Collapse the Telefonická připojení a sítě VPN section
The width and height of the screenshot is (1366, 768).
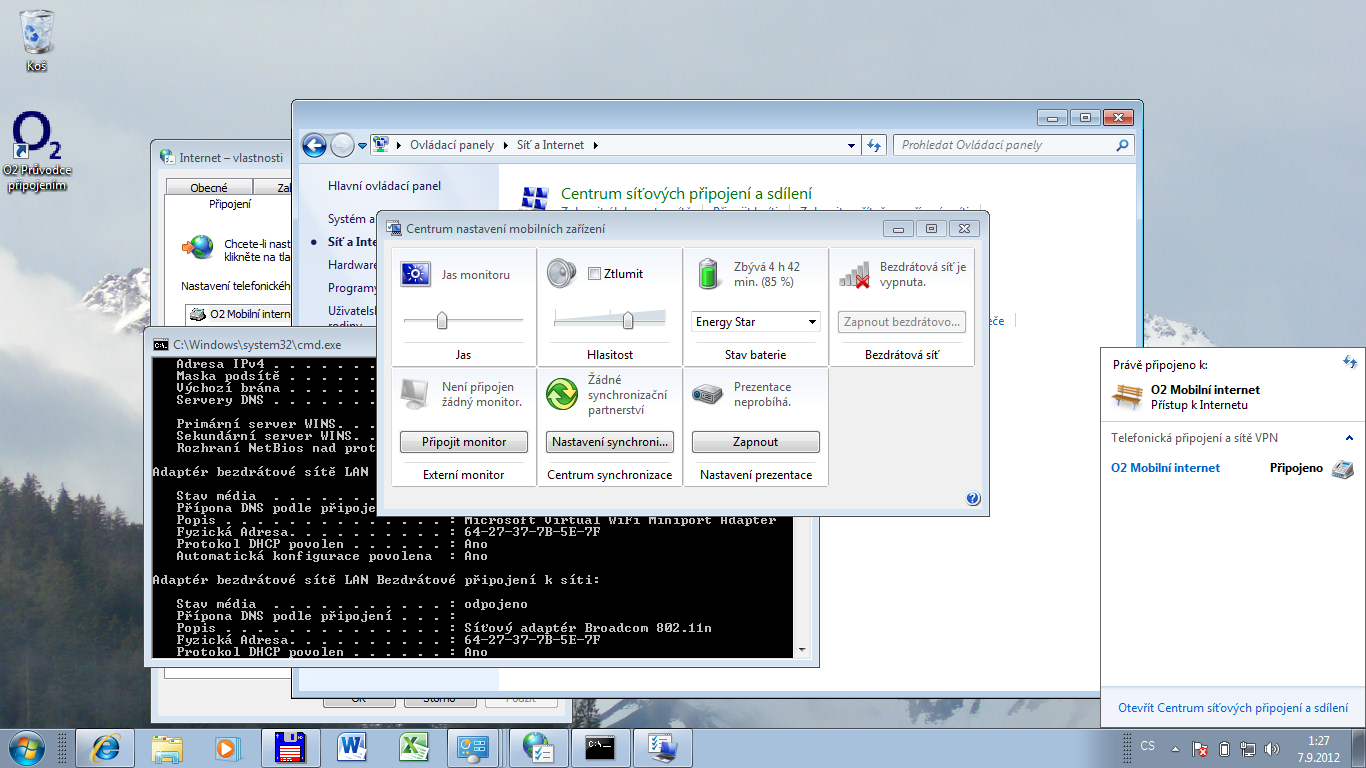point(1348,438)
